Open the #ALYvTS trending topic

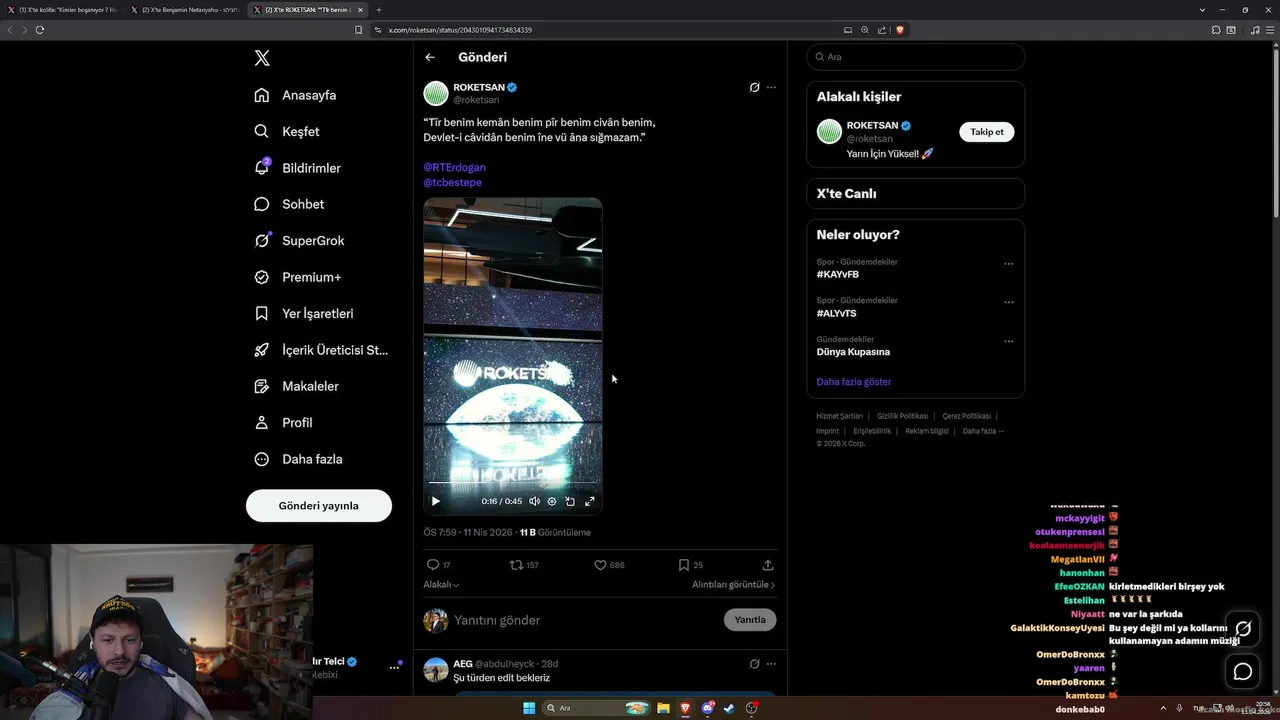pyautogui.click(x=837, y=313)
